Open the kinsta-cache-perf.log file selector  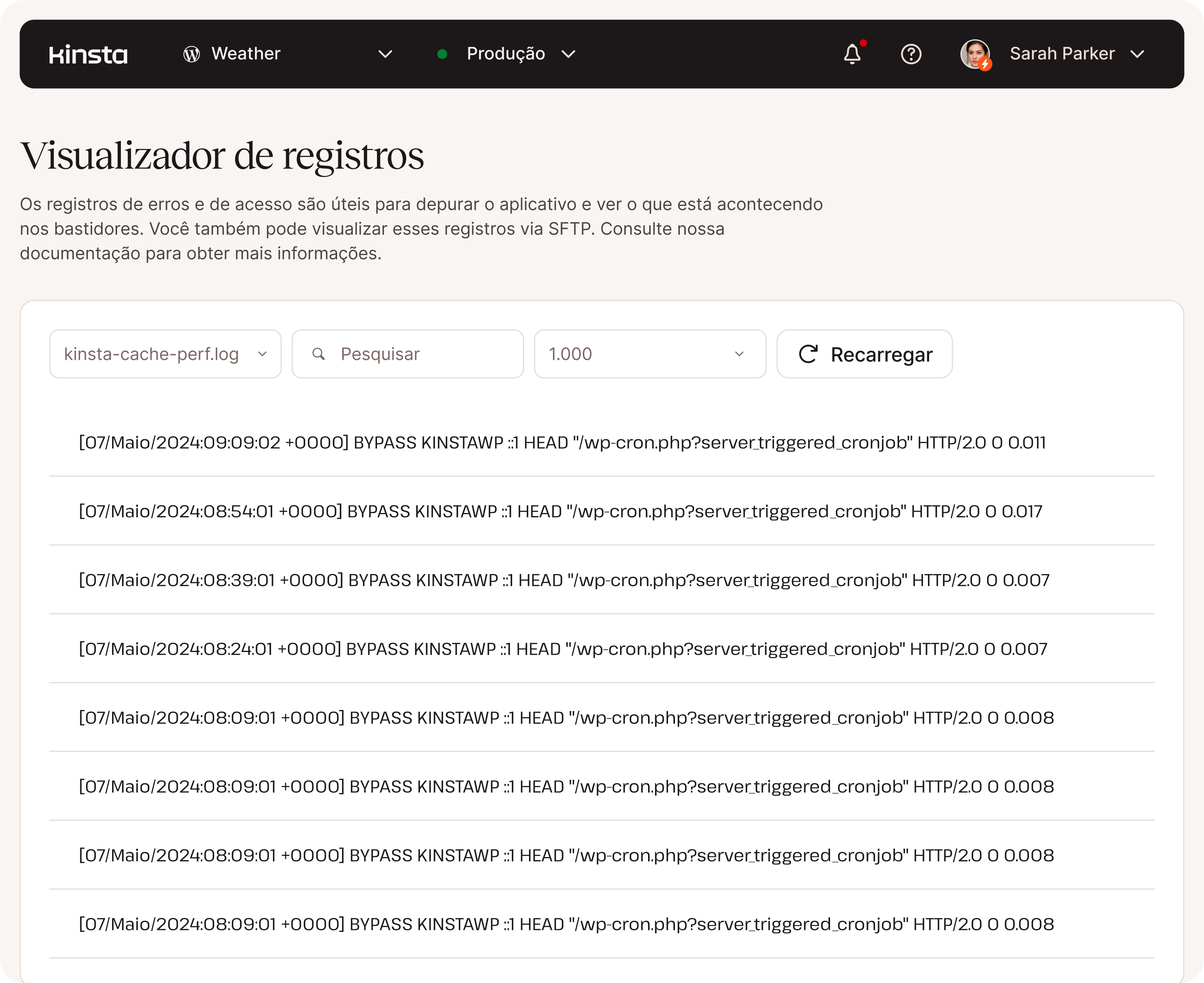[x=165, y=354]
